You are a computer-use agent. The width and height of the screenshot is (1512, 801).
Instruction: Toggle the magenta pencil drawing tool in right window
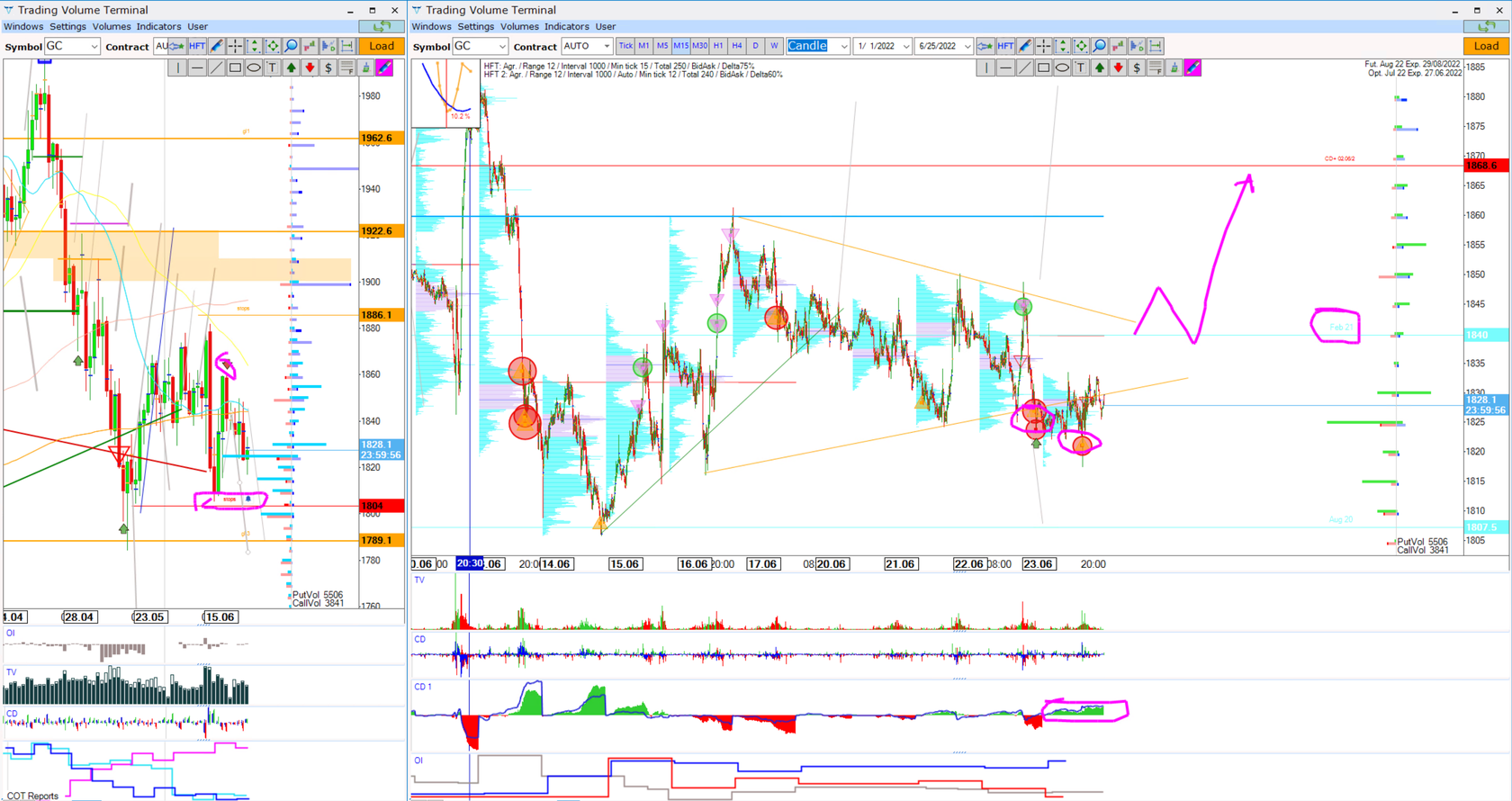coord(1192,67)
